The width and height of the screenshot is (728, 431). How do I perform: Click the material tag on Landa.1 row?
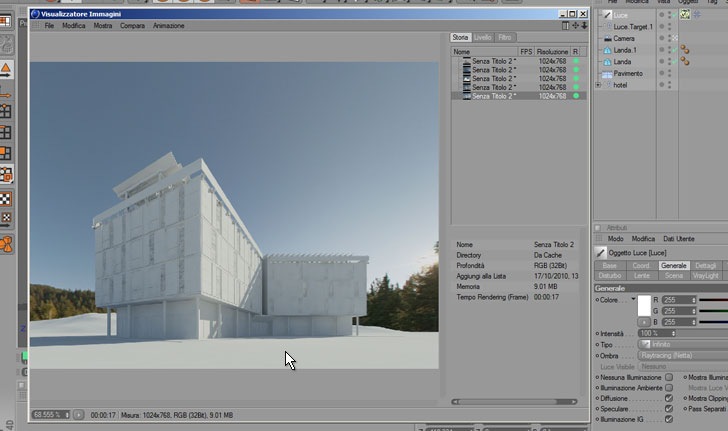(685, 50)
